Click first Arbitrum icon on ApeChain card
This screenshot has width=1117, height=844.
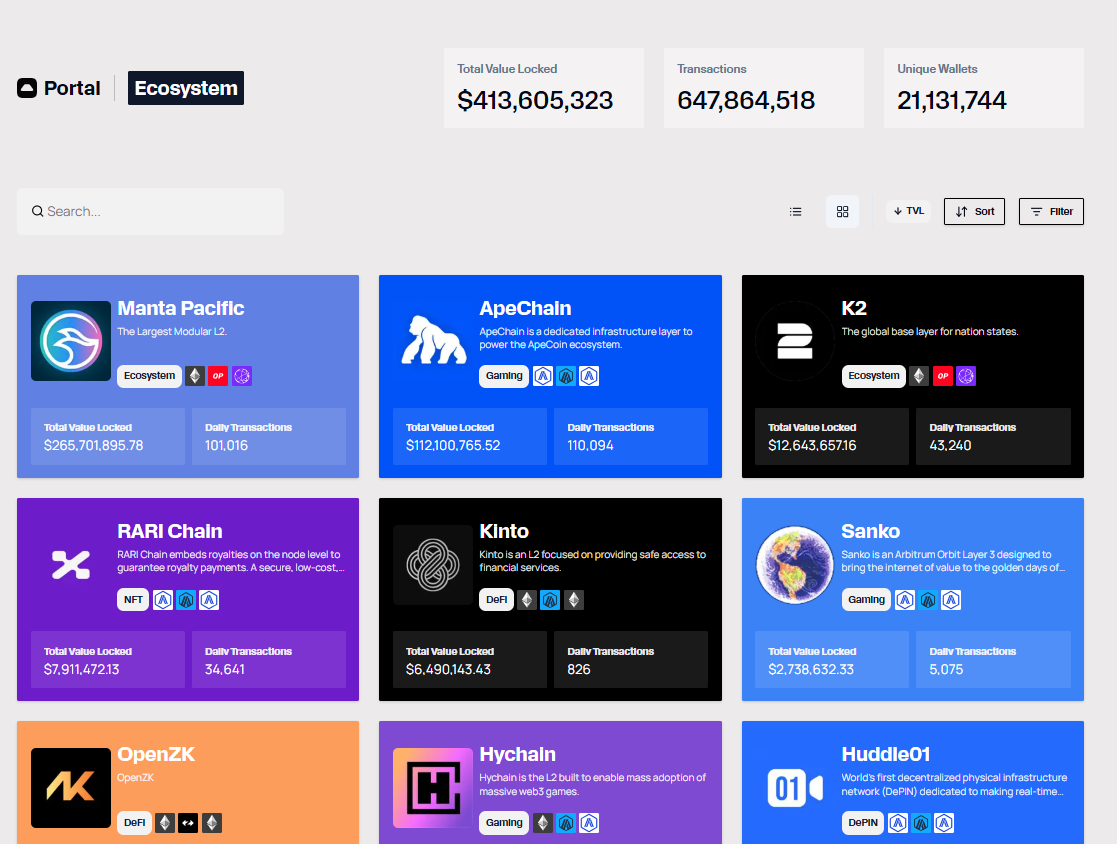click(x=543, y=376)
